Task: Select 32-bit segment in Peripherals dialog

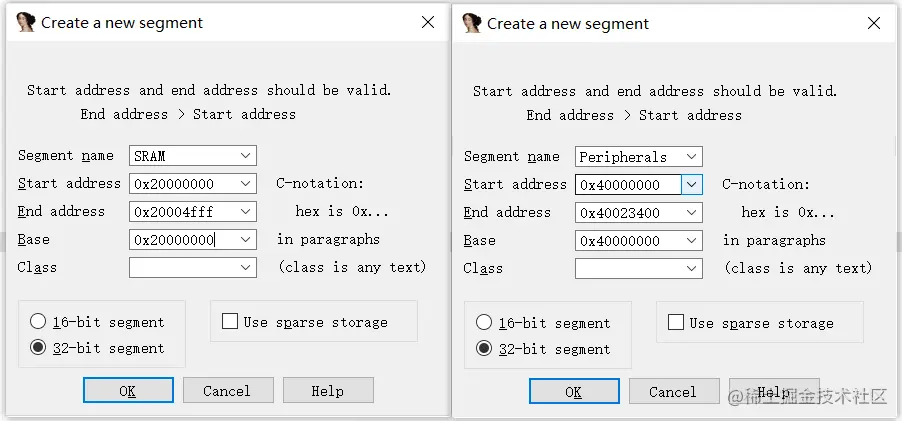Action: coord(484,349)
